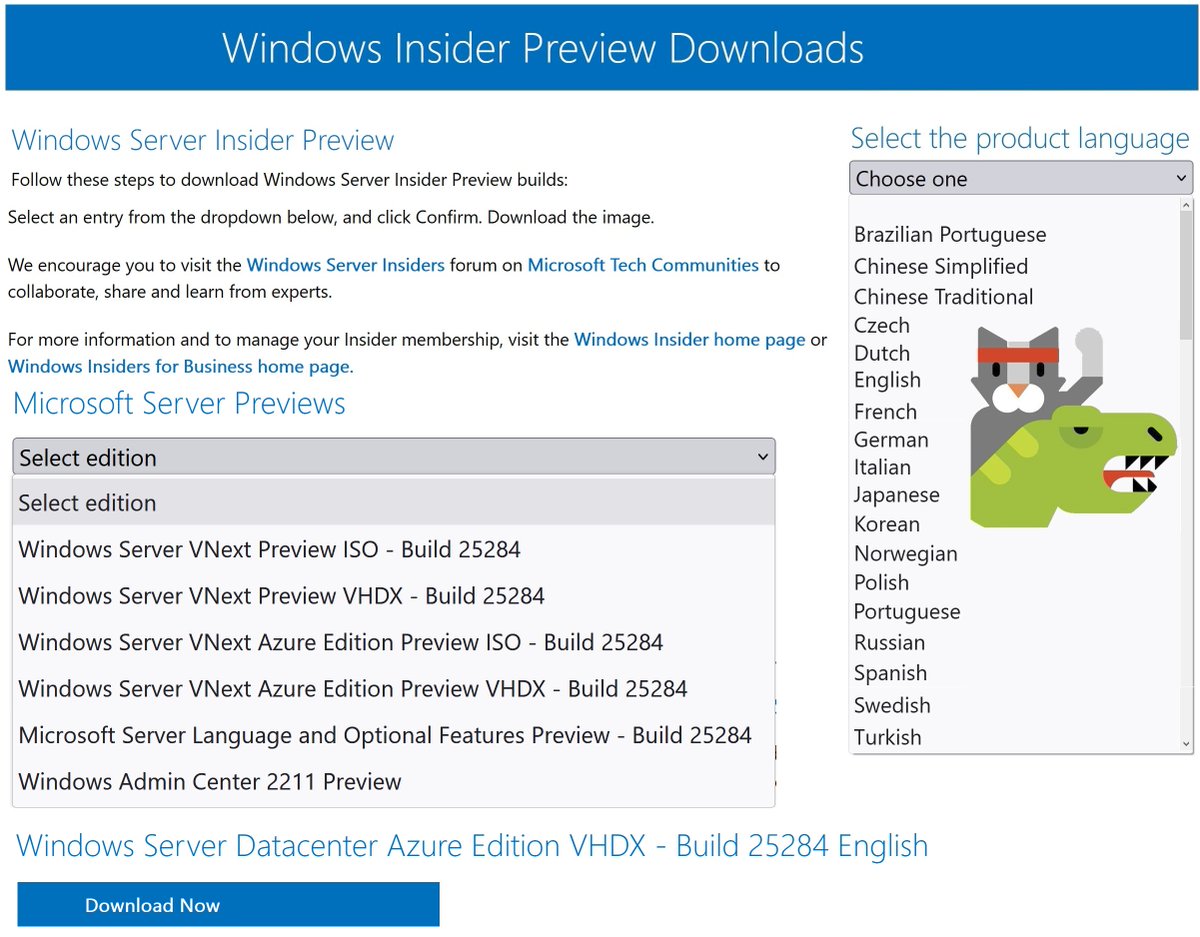Select the Chinese Simplified language option

(x=940, y=266)
